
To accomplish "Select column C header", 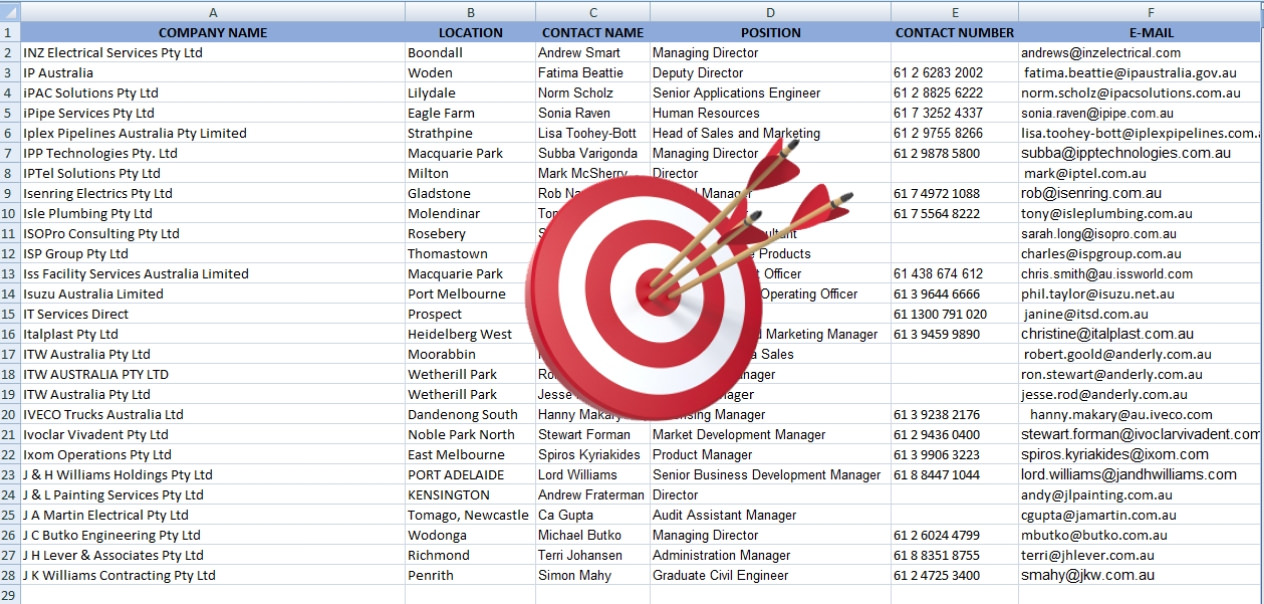I will pos(593,12).
